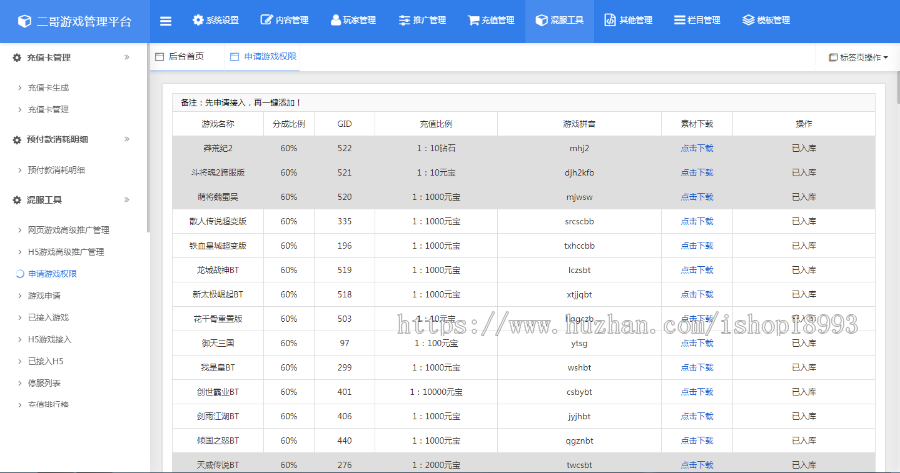Select the 混服工具 top menu item
This screenshot has width=900, height=473.
tap(559, 20)
